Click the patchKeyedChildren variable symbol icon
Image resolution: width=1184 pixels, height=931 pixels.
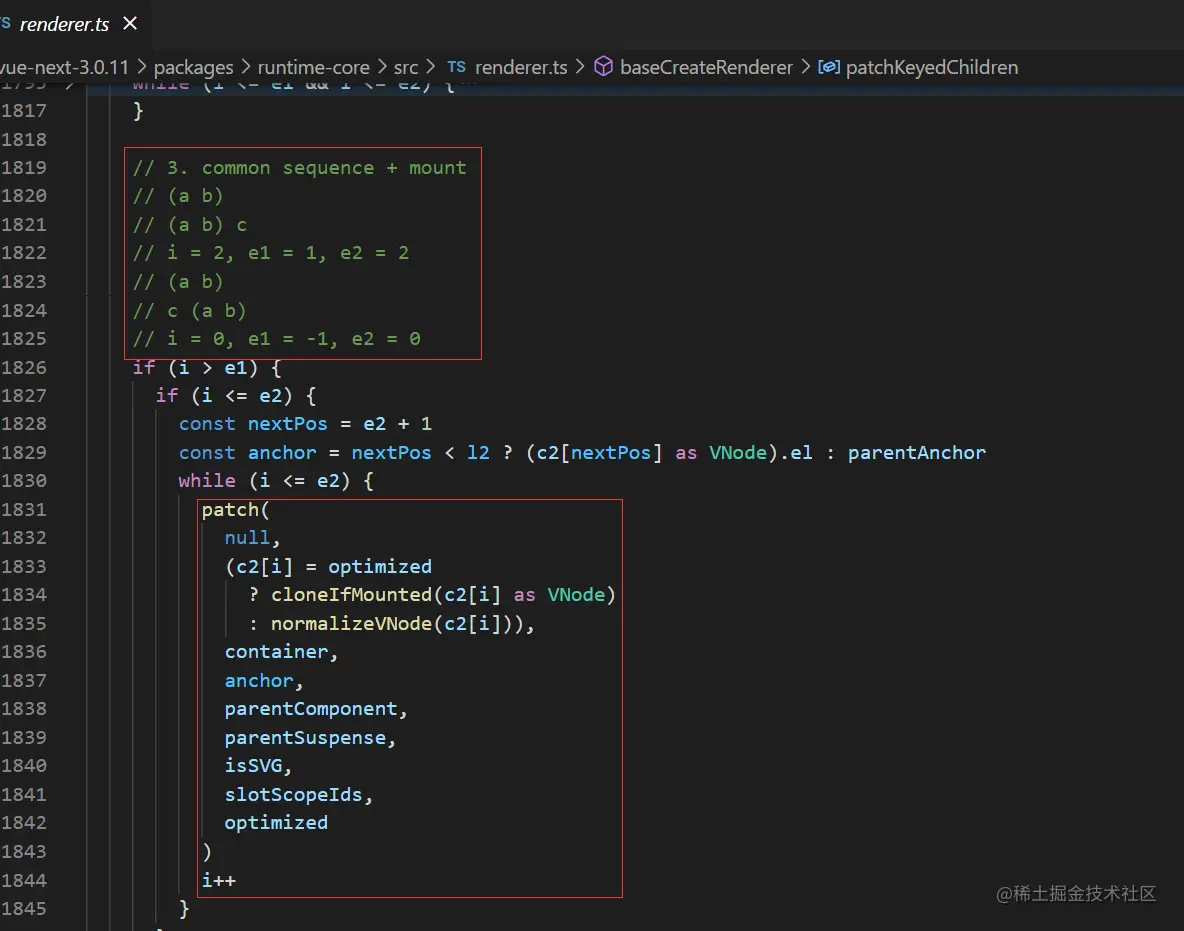pyautogui.click(x=829, y=67)
